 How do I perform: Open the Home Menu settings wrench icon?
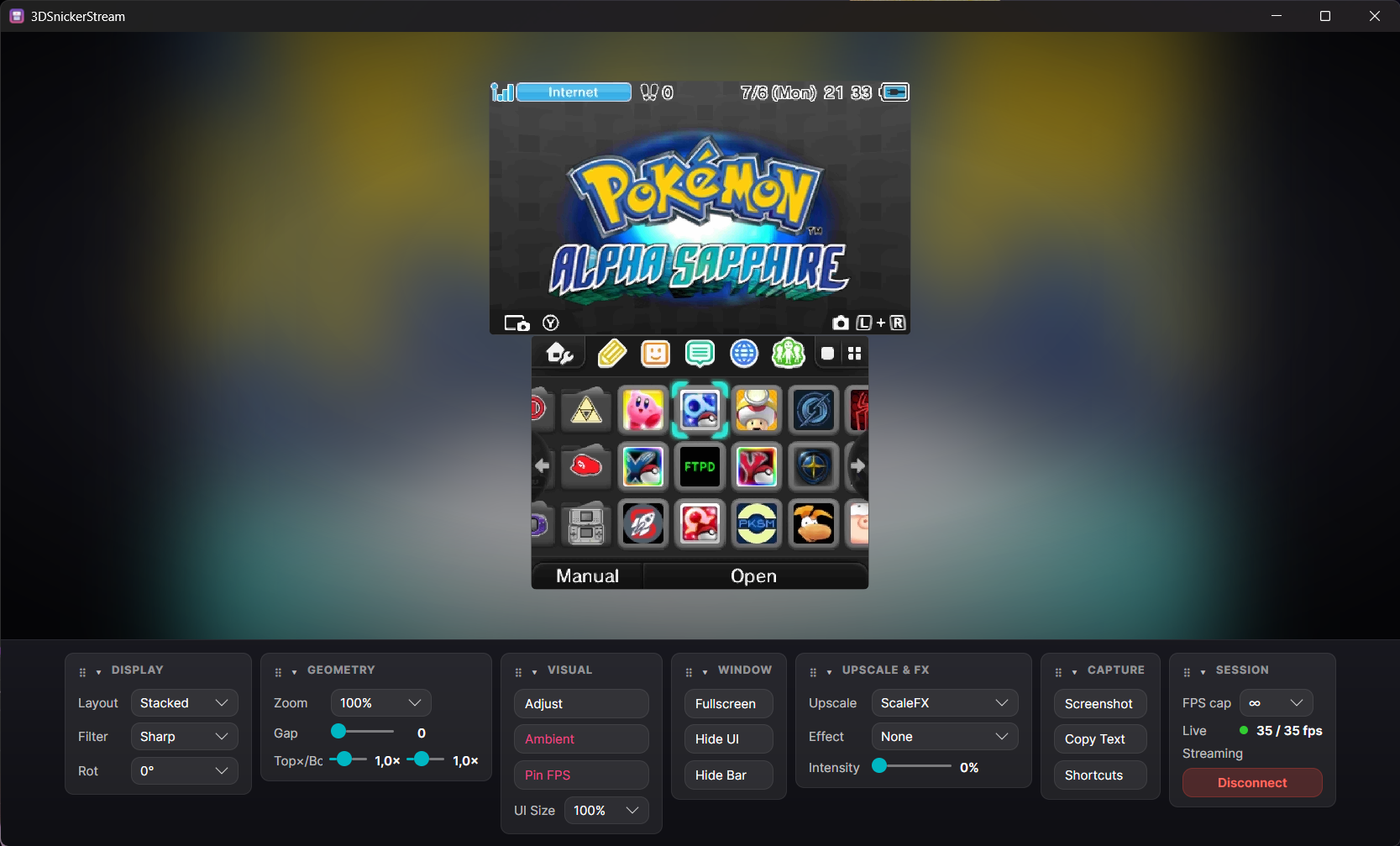pyautogui.click(x=559, y=354)
